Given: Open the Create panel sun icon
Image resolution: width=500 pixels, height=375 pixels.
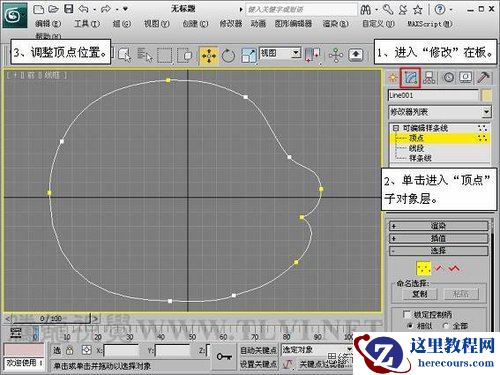Looking at the screenshot, I should [x=393, y=78].
